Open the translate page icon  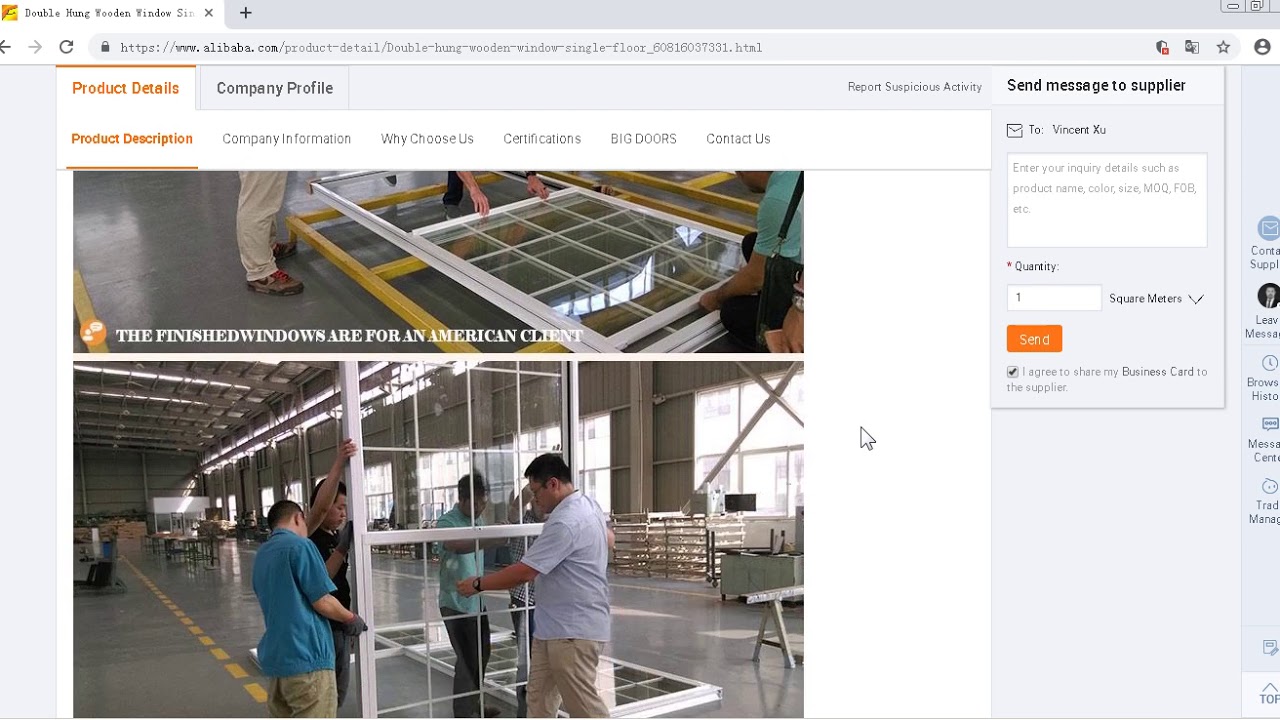1192,47
